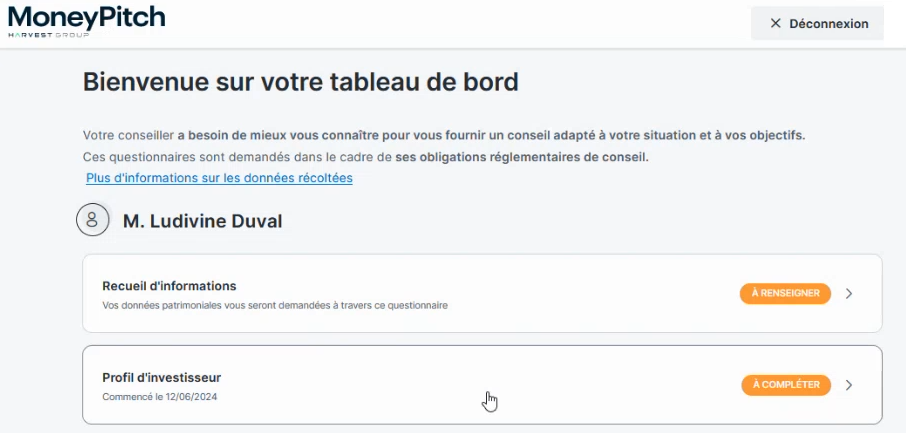Viewport: 906px width, 433px height.
Task: Click the X icon beside Déconnexion
Action: coord(775,23)
